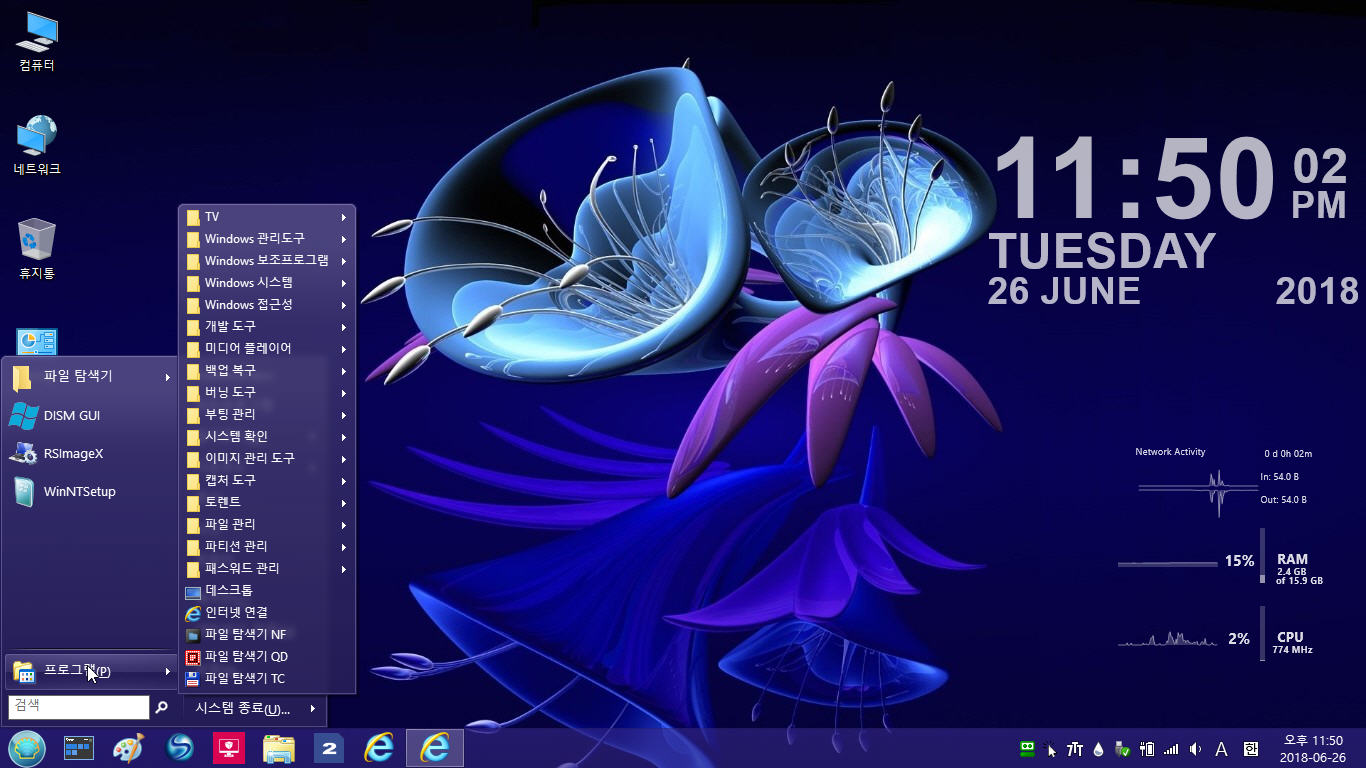Image resolution: width=1366 pixels, height=768 pixels.
Task: Click the '가' font tray icon
Action: point(1075,748)
